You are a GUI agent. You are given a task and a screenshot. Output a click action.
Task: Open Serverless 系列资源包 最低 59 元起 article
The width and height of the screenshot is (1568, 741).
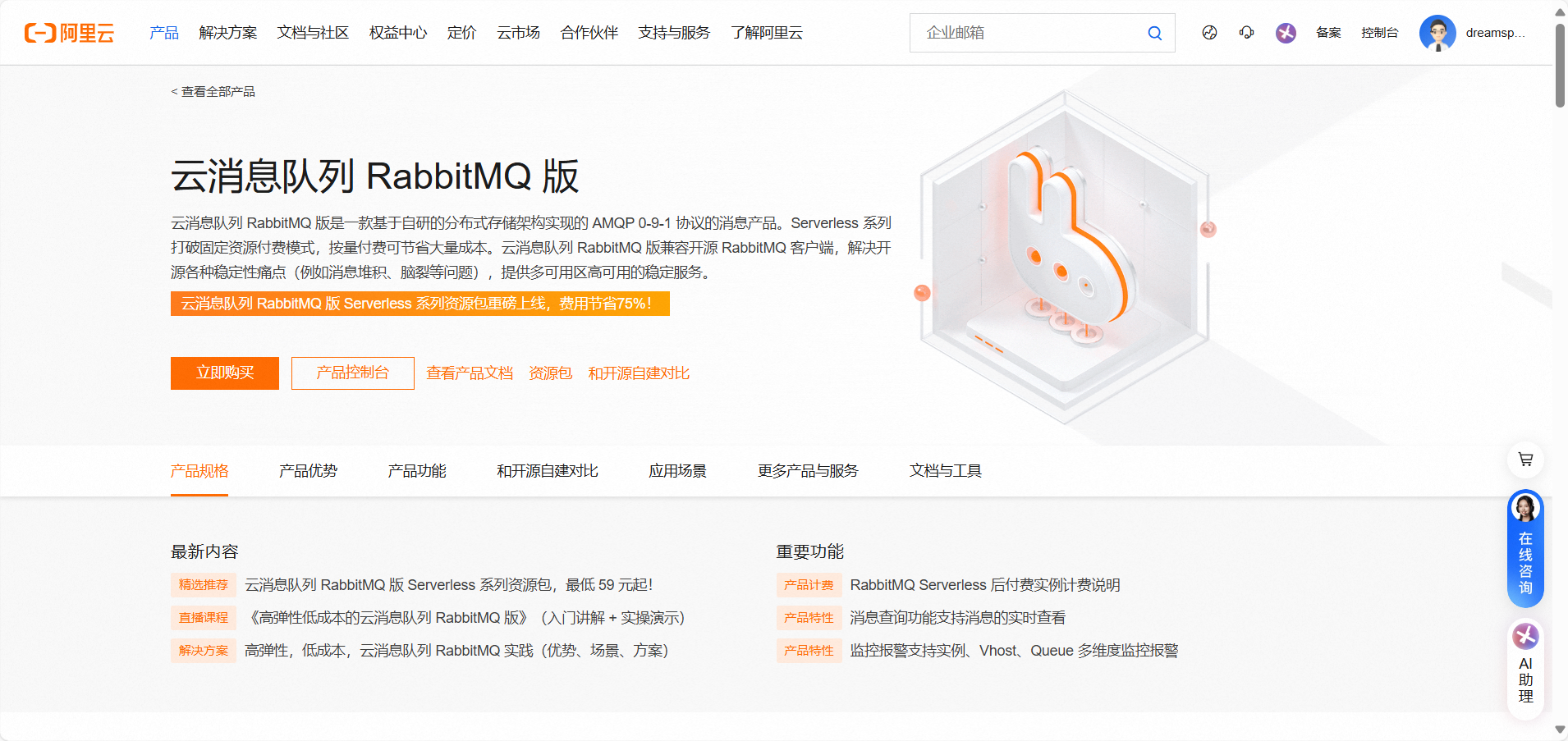click(448, 585)
